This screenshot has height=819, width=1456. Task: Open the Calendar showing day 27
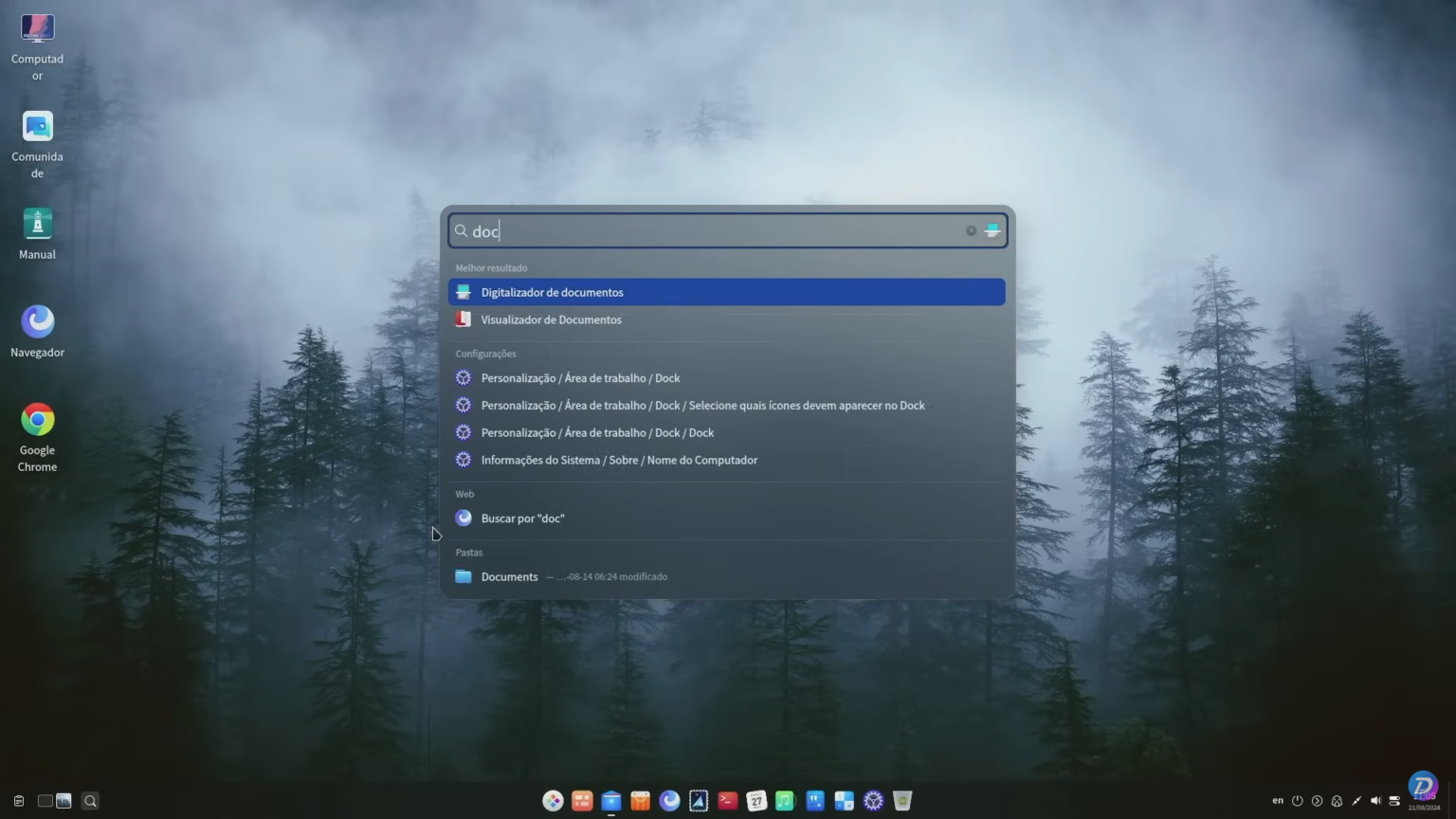point(755,801)
